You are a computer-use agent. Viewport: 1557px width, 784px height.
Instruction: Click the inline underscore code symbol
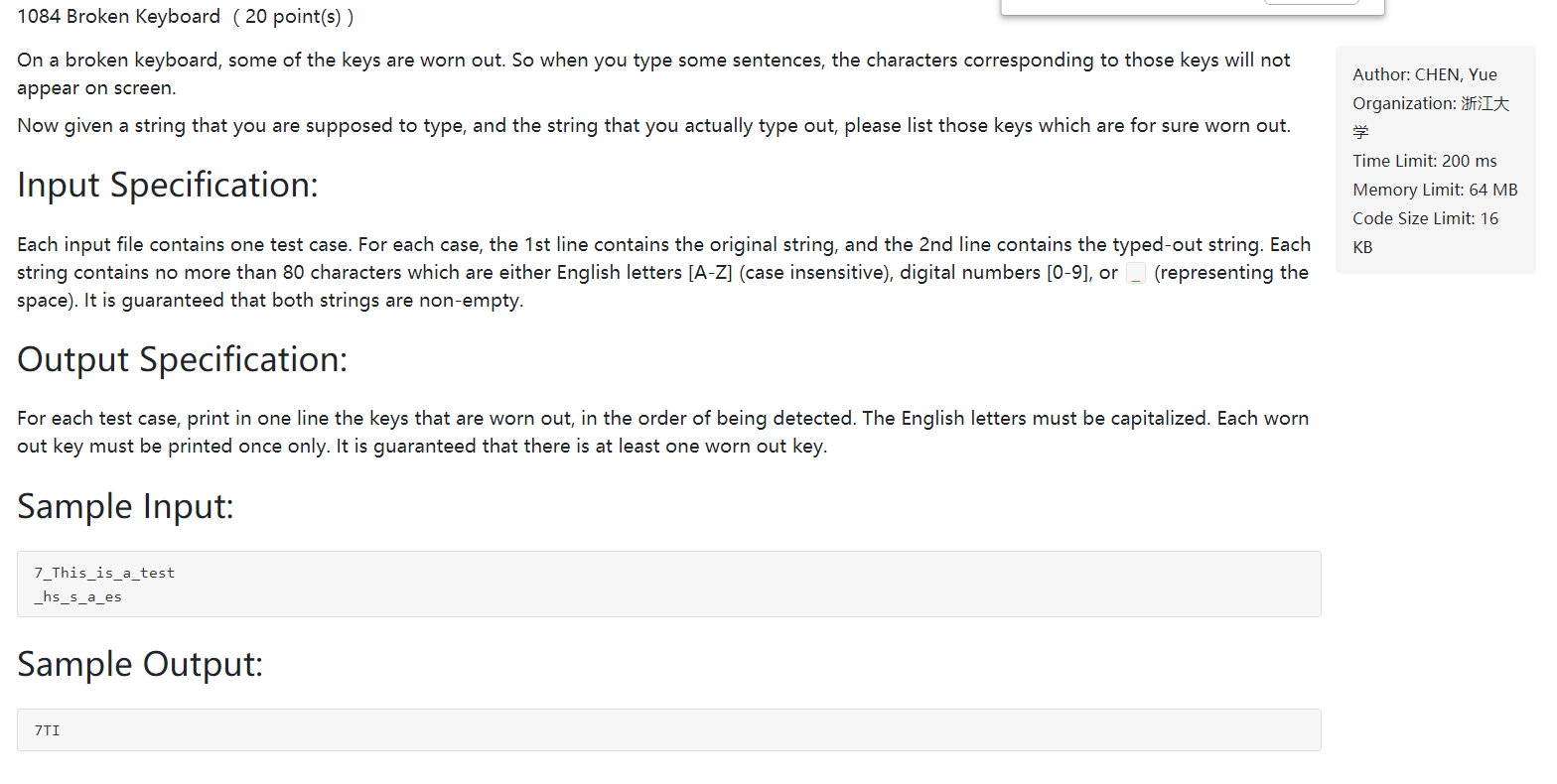1137,273
